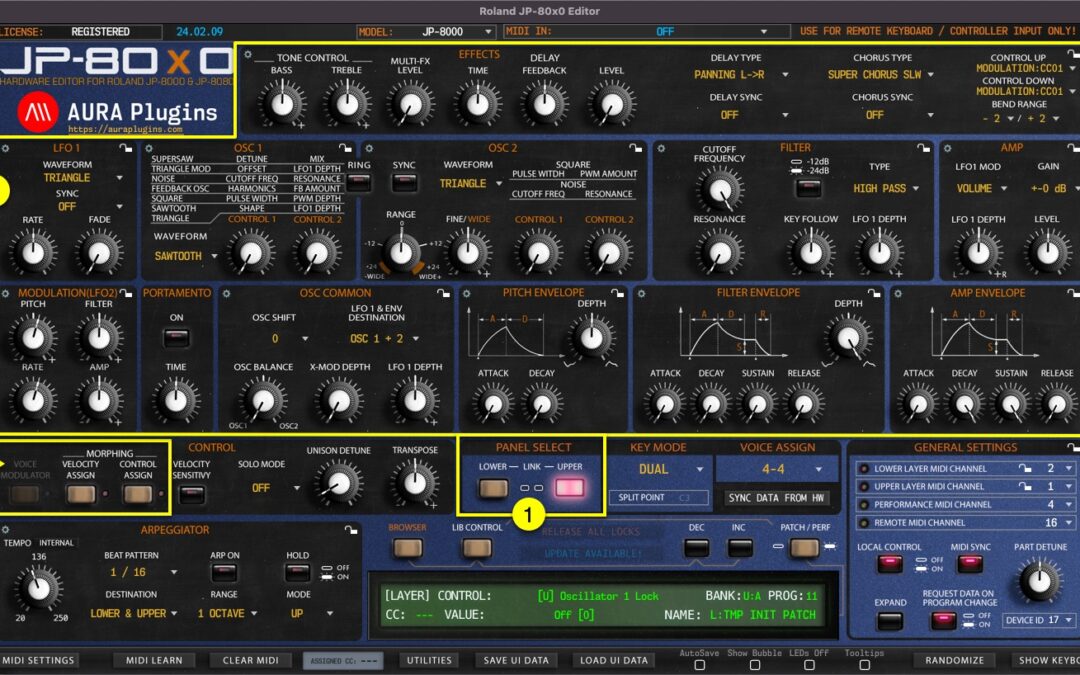Open the DELAY TYPE dropdown
1080x675 pixels.
(x=744, y=73)
